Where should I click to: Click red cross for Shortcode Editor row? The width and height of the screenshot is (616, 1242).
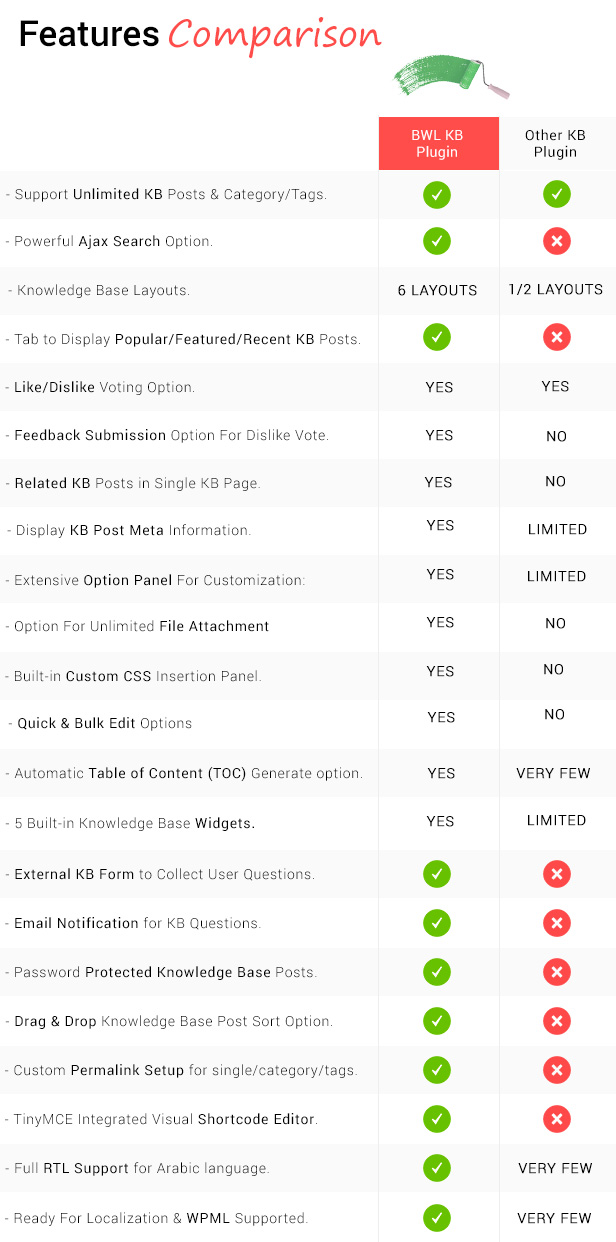[557, 1119]
